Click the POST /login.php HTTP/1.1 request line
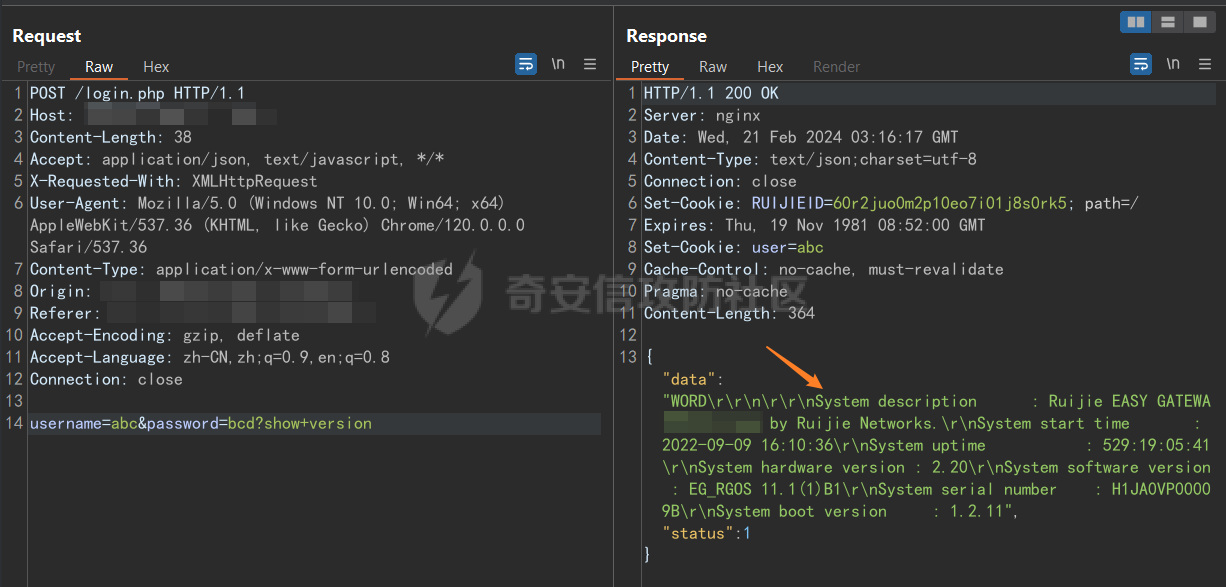 tap(137, 93)
